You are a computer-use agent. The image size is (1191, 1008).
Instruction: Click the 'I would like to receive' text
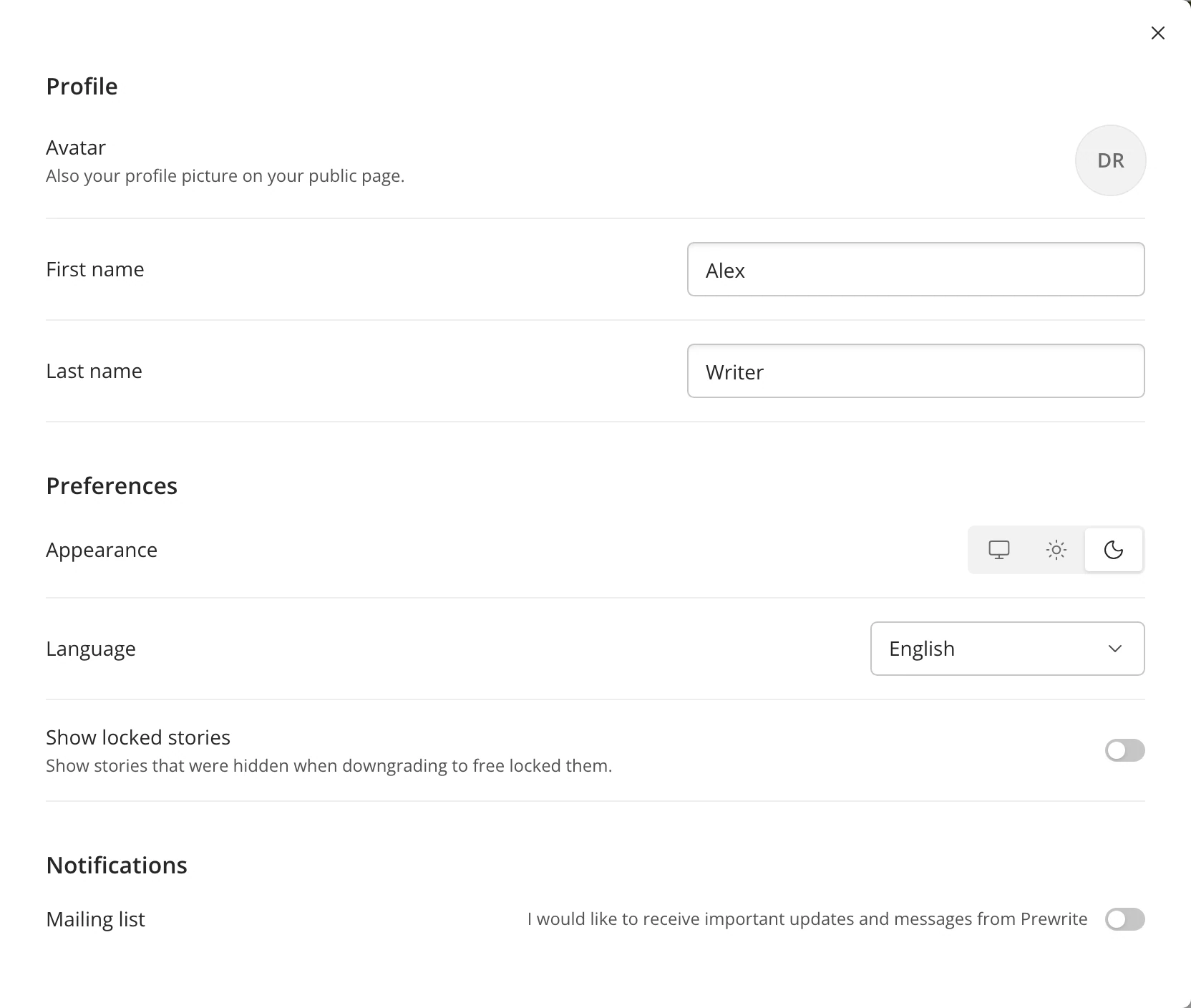(807, 919)
